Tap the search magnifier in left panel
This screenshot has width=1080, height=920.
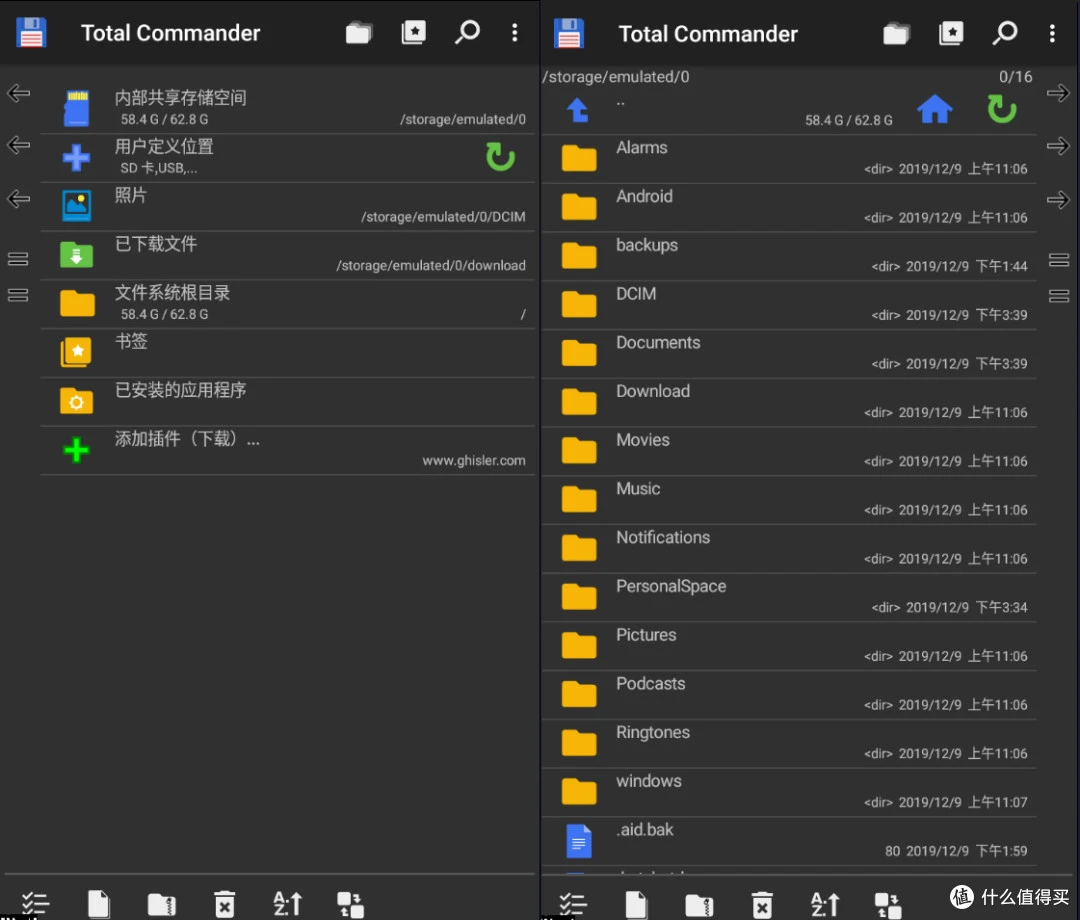point(467,32)
